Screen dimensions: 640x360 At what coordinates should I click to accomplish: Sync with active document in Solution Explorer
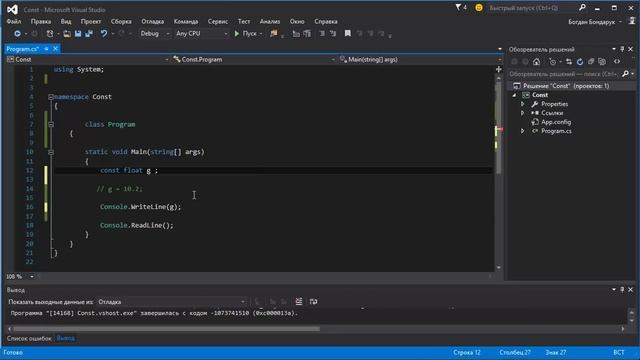[569, 62]
